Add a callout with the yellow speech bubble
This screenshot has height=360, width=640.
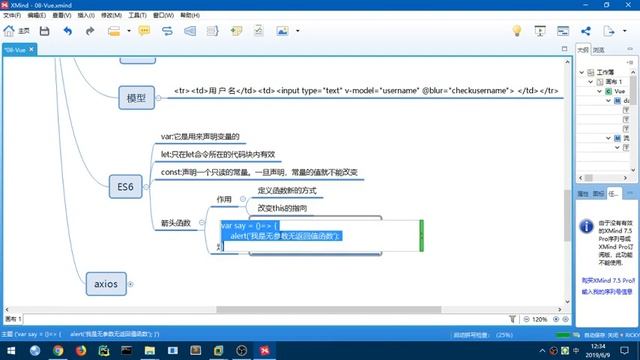[144, 31]
